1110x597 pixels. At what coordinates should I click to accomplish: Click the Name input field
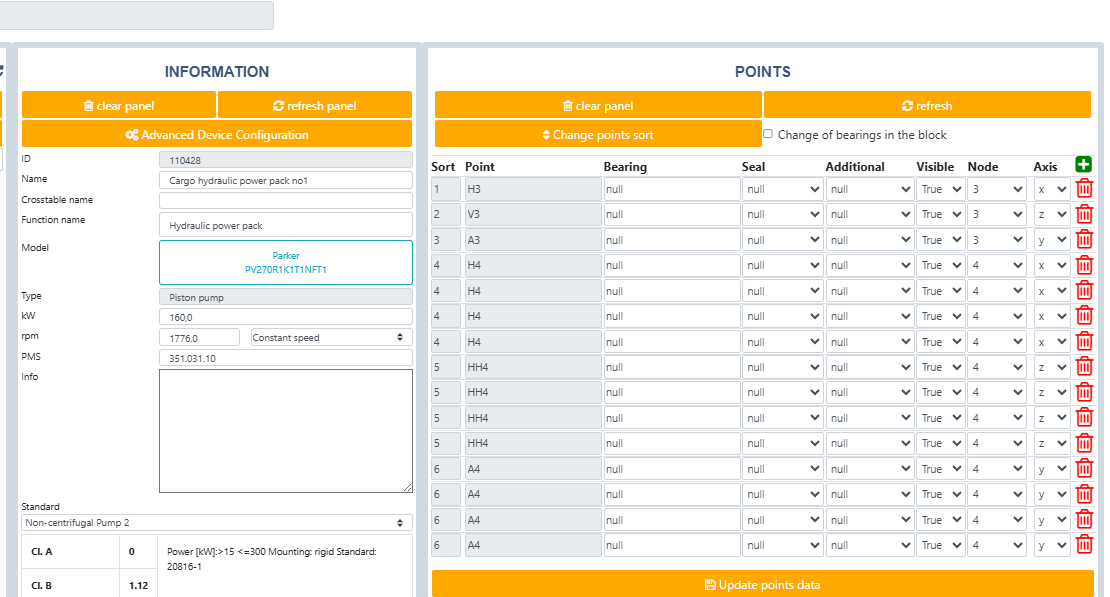[286, 180]
